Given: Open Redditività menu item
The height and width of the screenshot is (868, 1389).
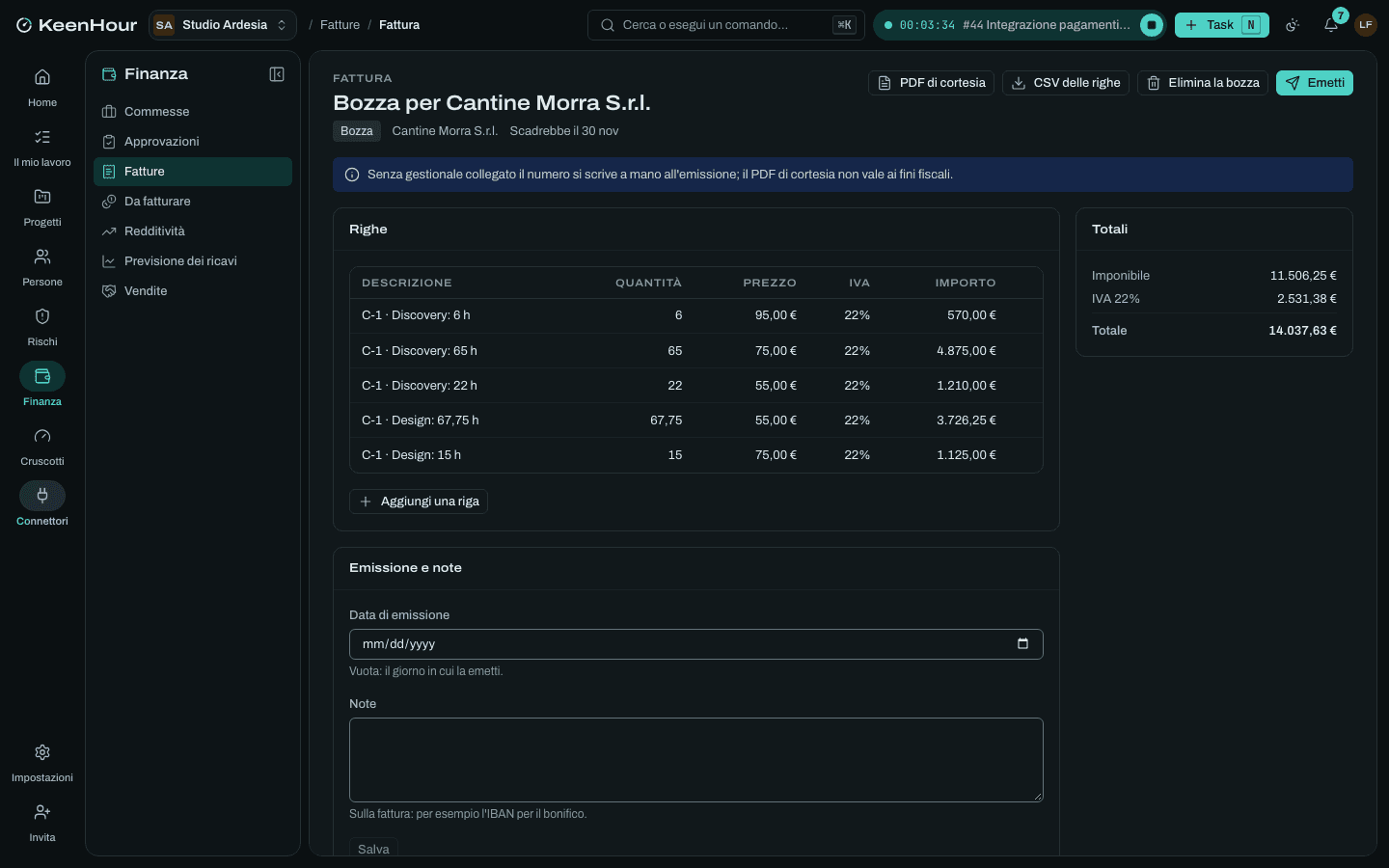Looking at the screenshot, I should [193, 231].
